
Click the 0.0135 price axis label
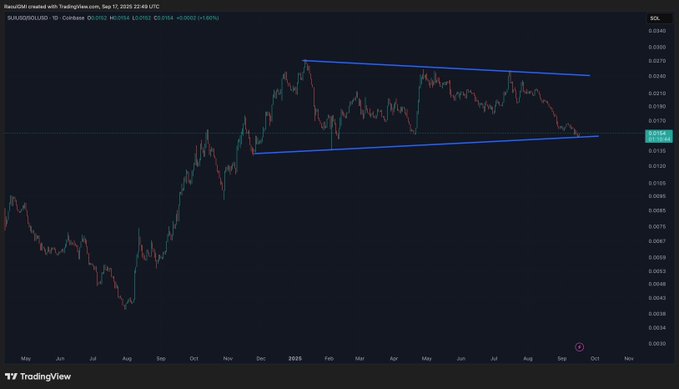(x=656, y=151)
